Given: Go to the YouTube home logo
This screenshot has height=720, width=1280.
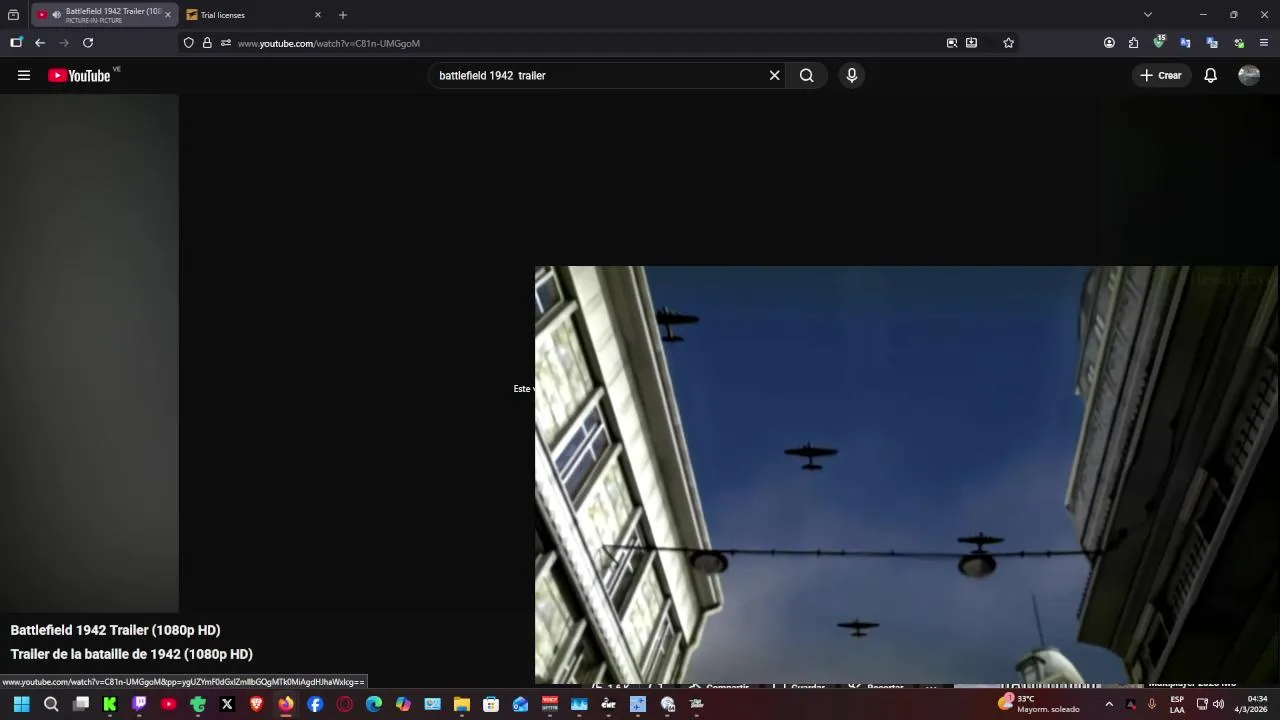Looking at the screenshot, I should 79,75.
